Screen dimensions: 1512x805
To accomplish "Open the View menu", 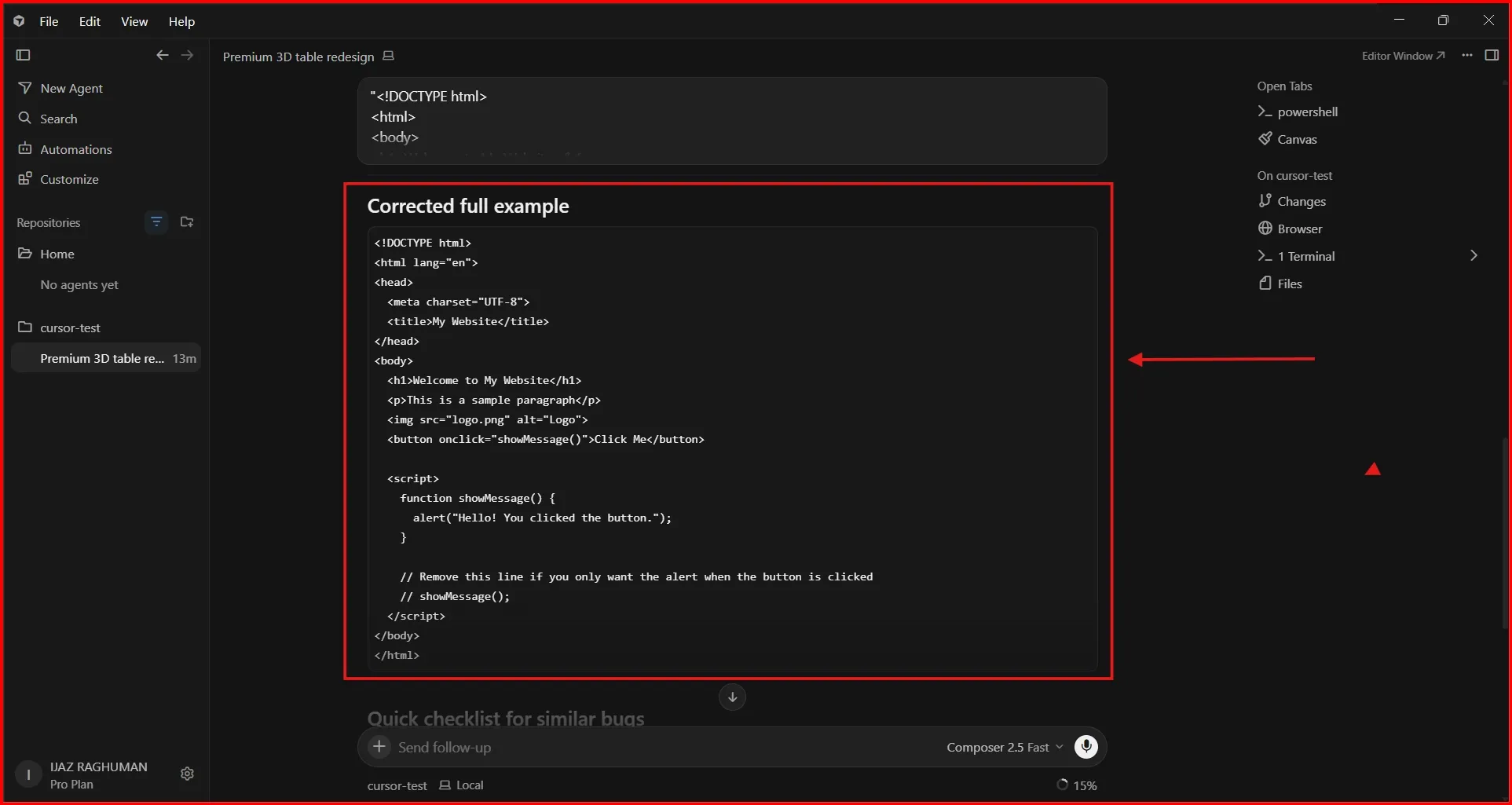I will coord(134,21).
